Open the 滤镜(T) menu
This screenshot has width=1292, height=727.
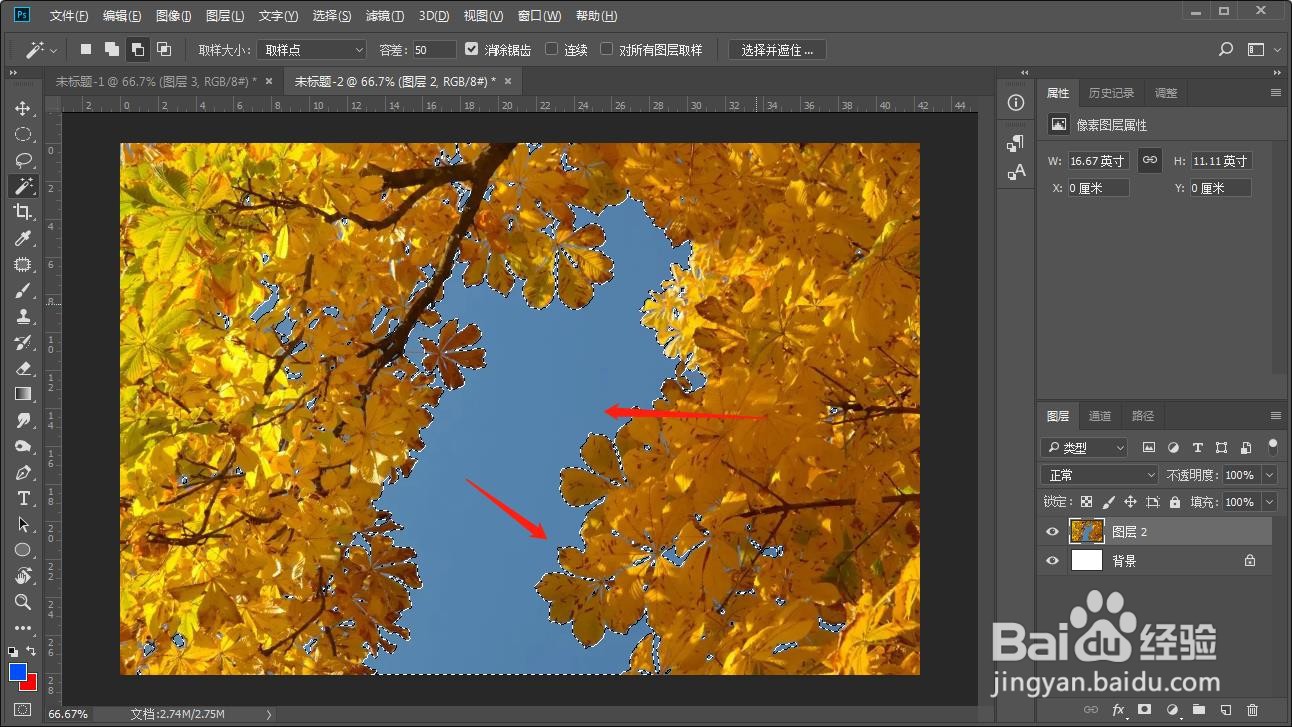(x=385, y=16)
